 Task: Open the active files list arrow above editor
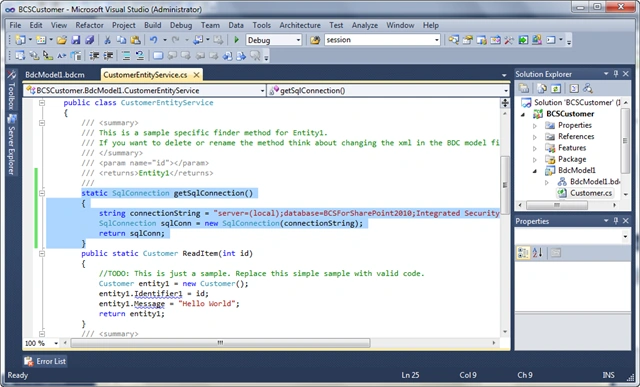504,75
